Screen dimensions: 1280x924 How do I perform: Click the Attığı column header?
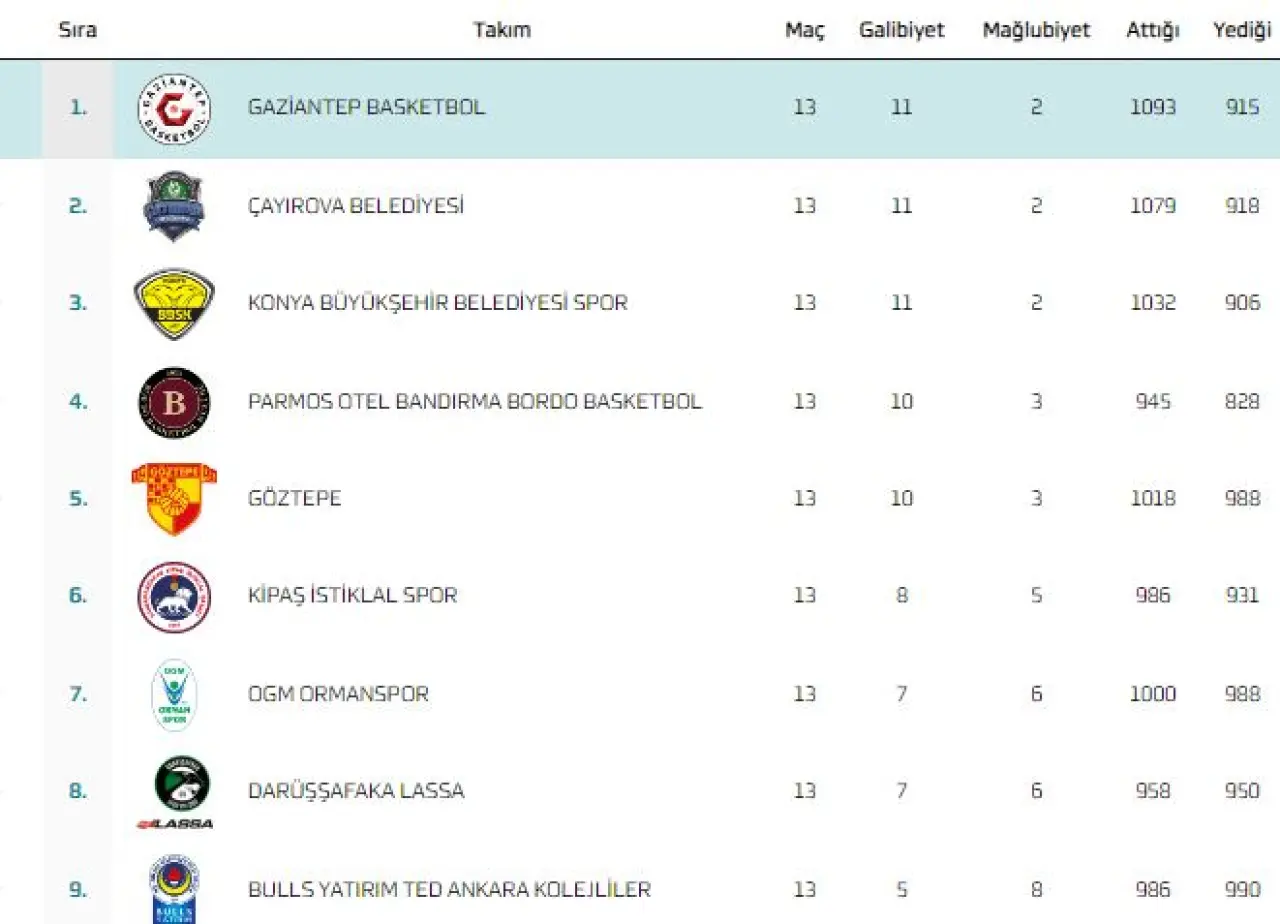click(1152, 30)
